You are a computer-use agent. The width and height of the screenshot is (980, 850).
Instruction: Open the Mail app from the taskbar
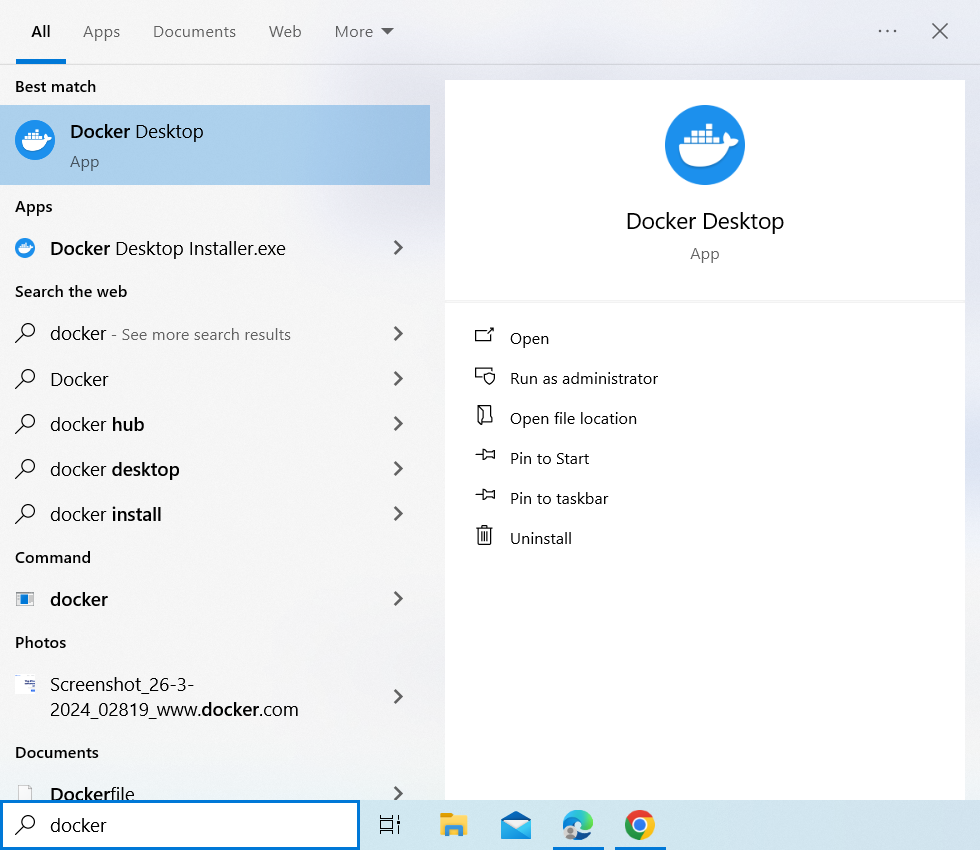pyautogui.click(x=516, y=825)
